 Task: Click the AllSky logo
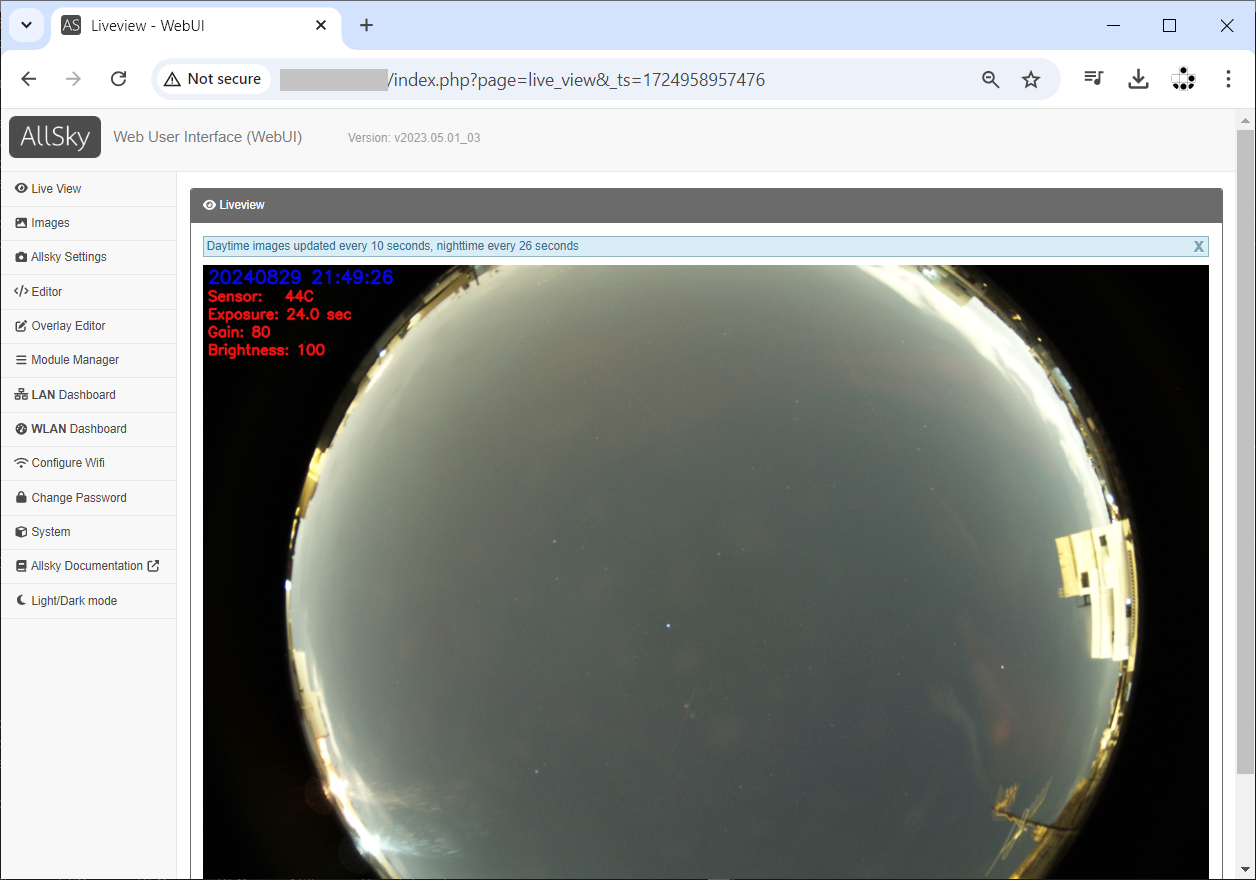55,137
